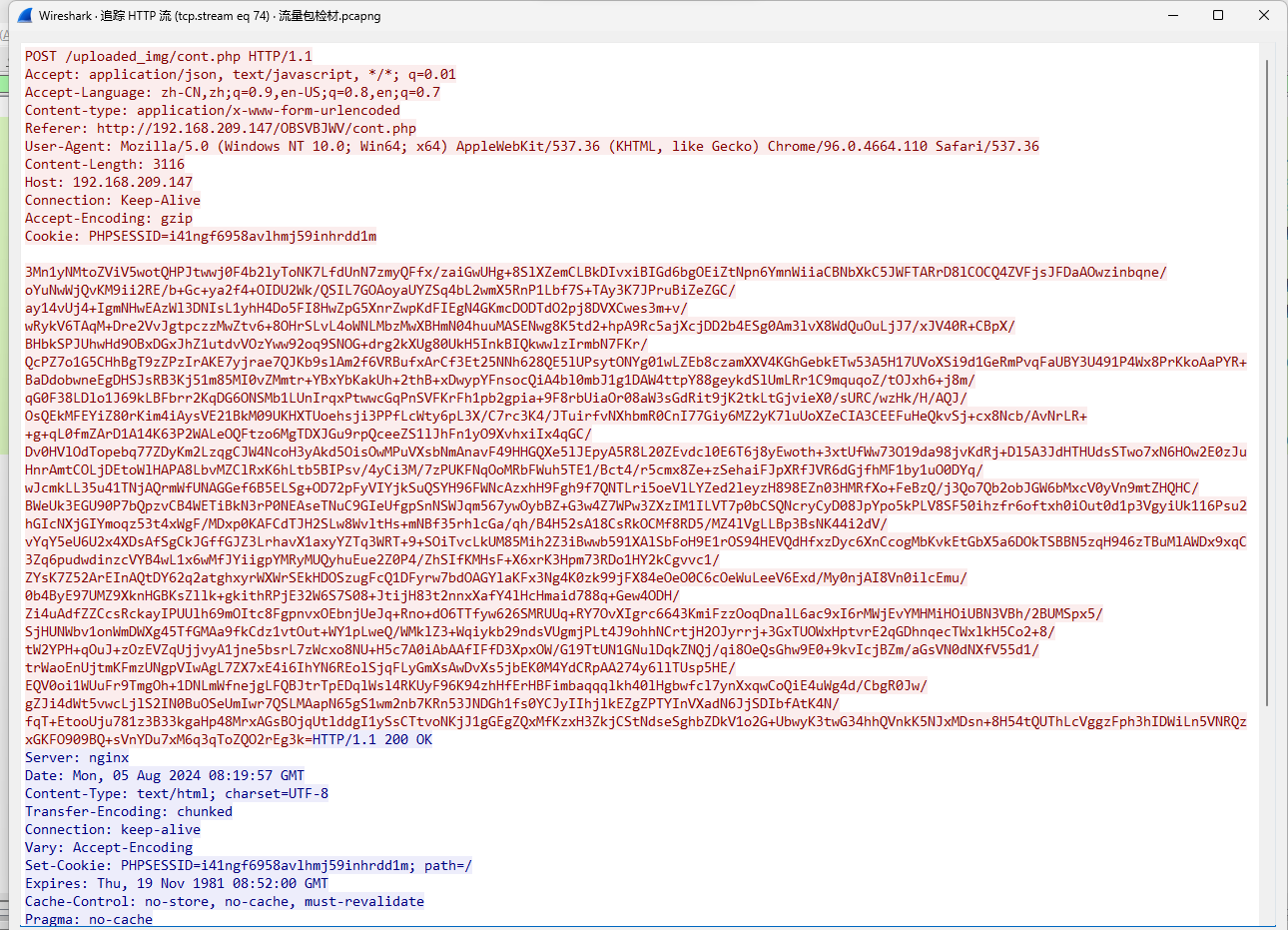Click the Pragma: no-cache line
Image resolution: width=1288 pixels, height=930 pixels.
(89, 919)
